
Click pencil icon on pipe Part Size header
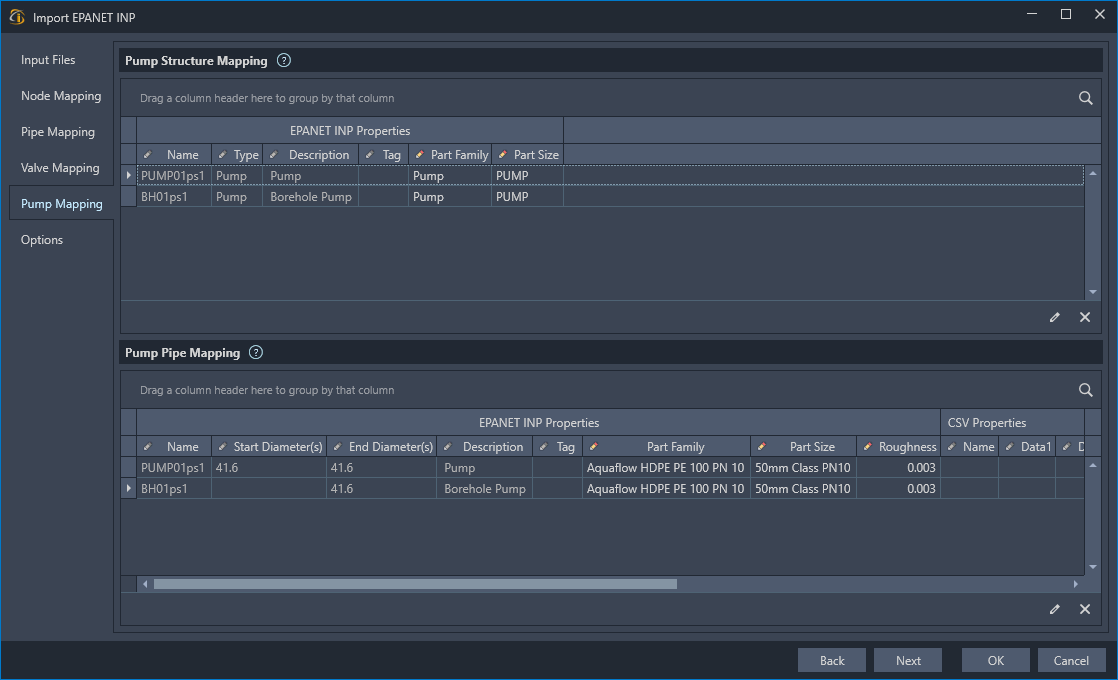761,446
